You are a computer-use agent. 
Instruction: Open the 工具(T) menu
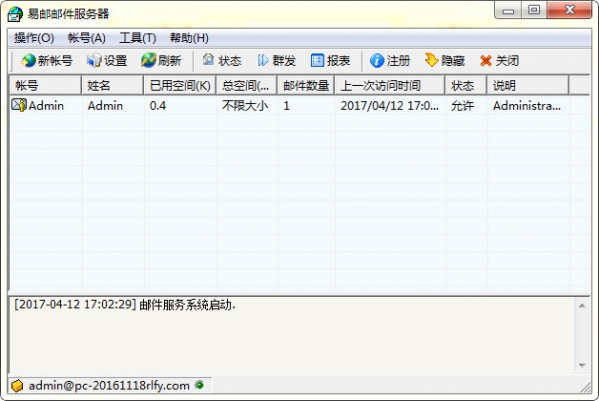(x=138, y=38)
